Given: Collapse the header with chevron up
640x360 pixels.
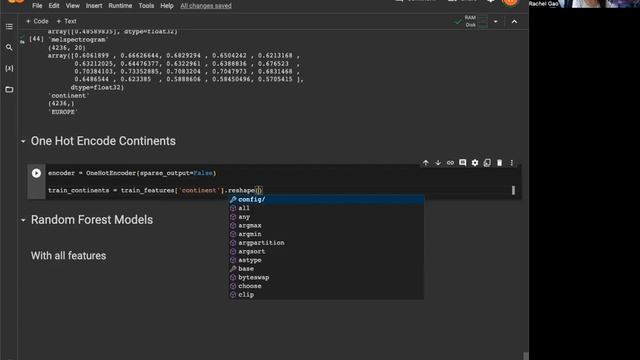Looking at the screenshot, I should 514,22.
